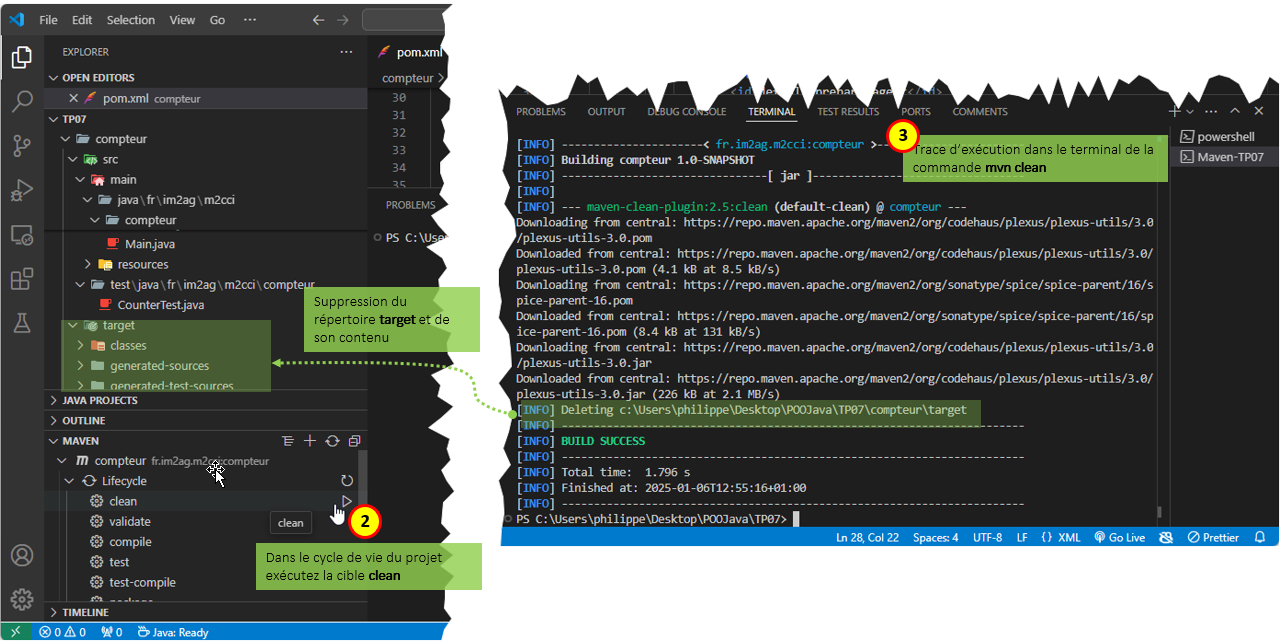The height and width of the screenshot is (644, 1284).
Task: Close pom.xml in Open Editors
Action: (x=73, y=98)
